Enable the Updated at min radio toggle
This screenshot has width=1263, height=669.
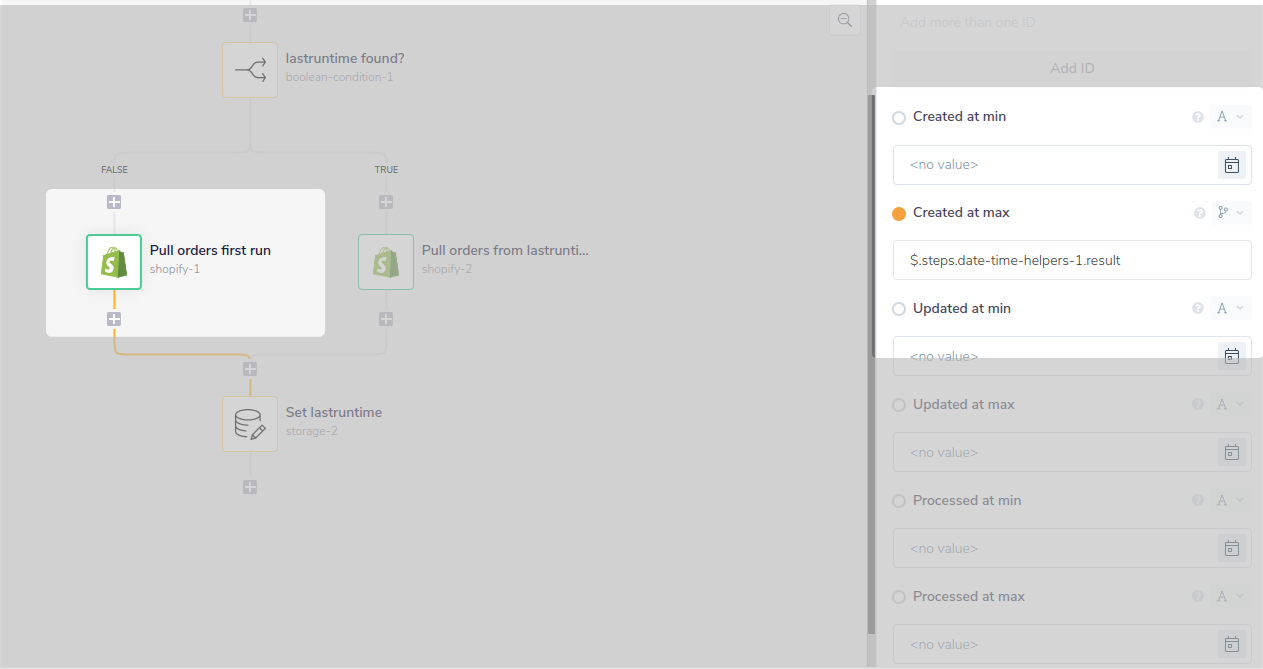click(899, 309)
